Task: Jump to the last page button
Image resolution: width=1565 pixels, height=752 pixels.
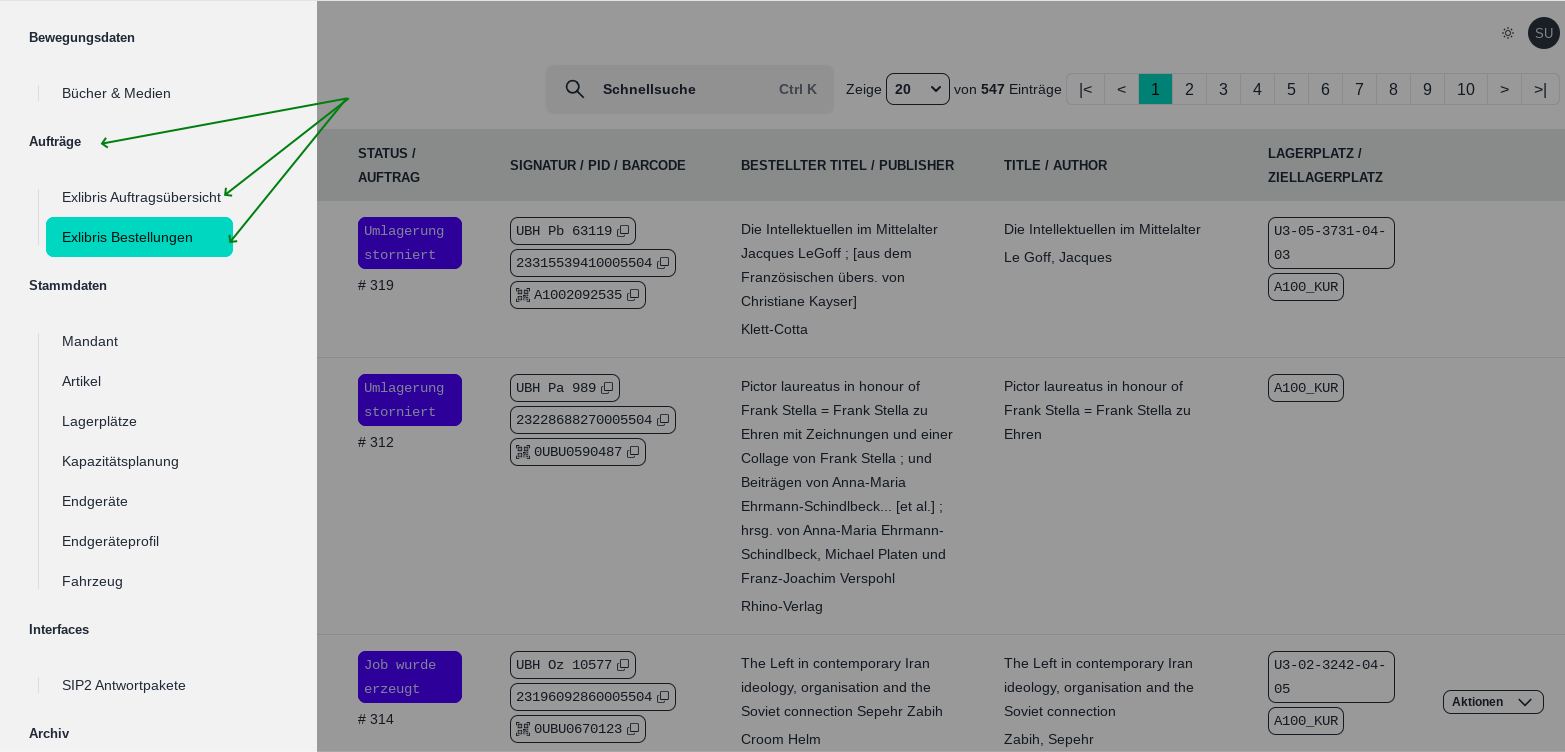Action: click(x=1540, y=89)
